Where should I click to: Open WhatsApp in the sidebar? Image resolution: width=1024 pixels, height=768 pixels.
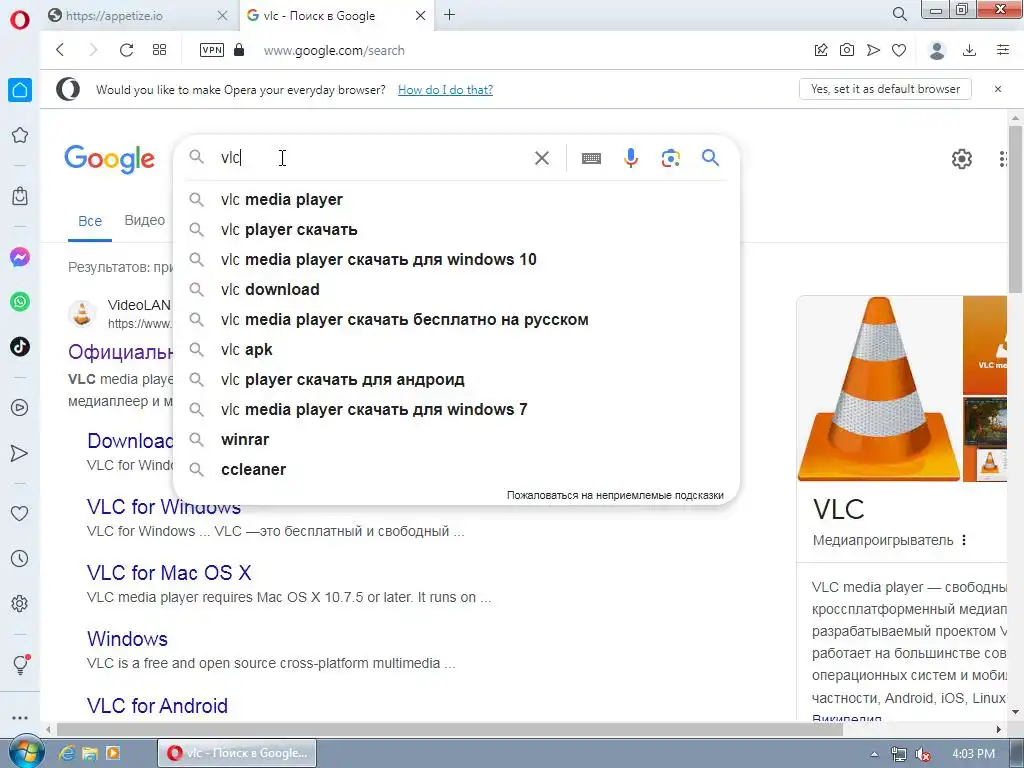[20, 302]
